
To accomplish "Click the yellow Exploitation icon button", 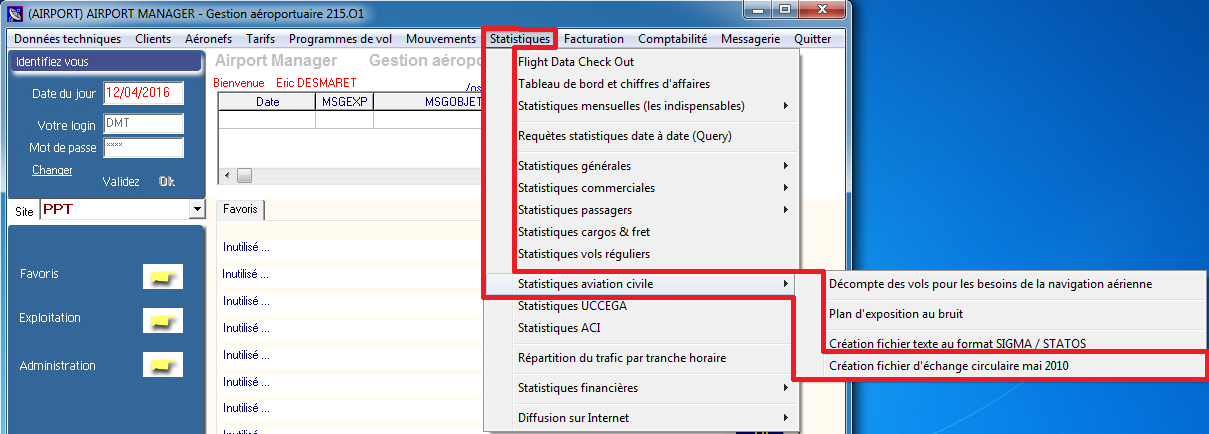I will click(x=162, y=321).
